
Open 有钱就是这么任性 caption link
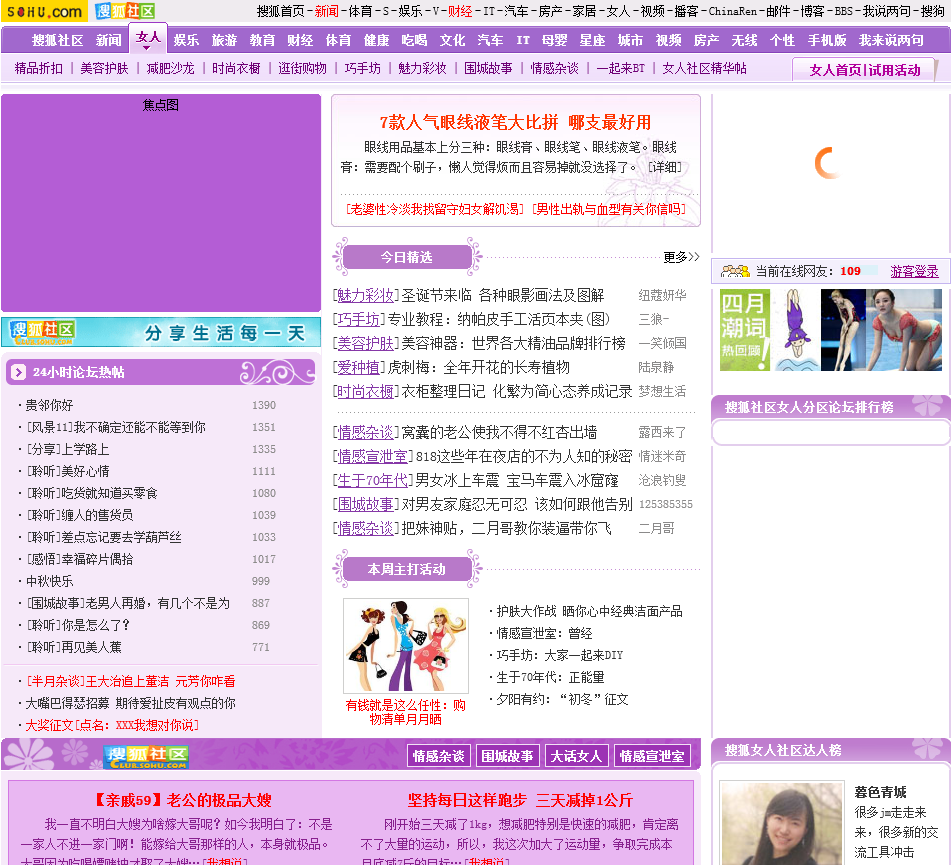point(406,712)
